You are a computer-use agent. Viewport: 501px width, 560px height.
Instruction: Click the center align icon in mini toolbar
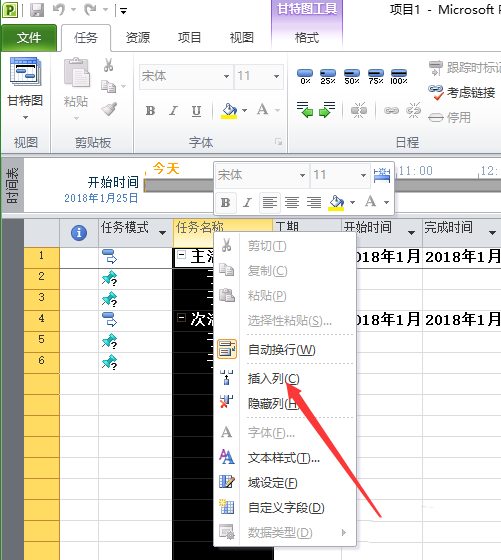pos(292,202)
